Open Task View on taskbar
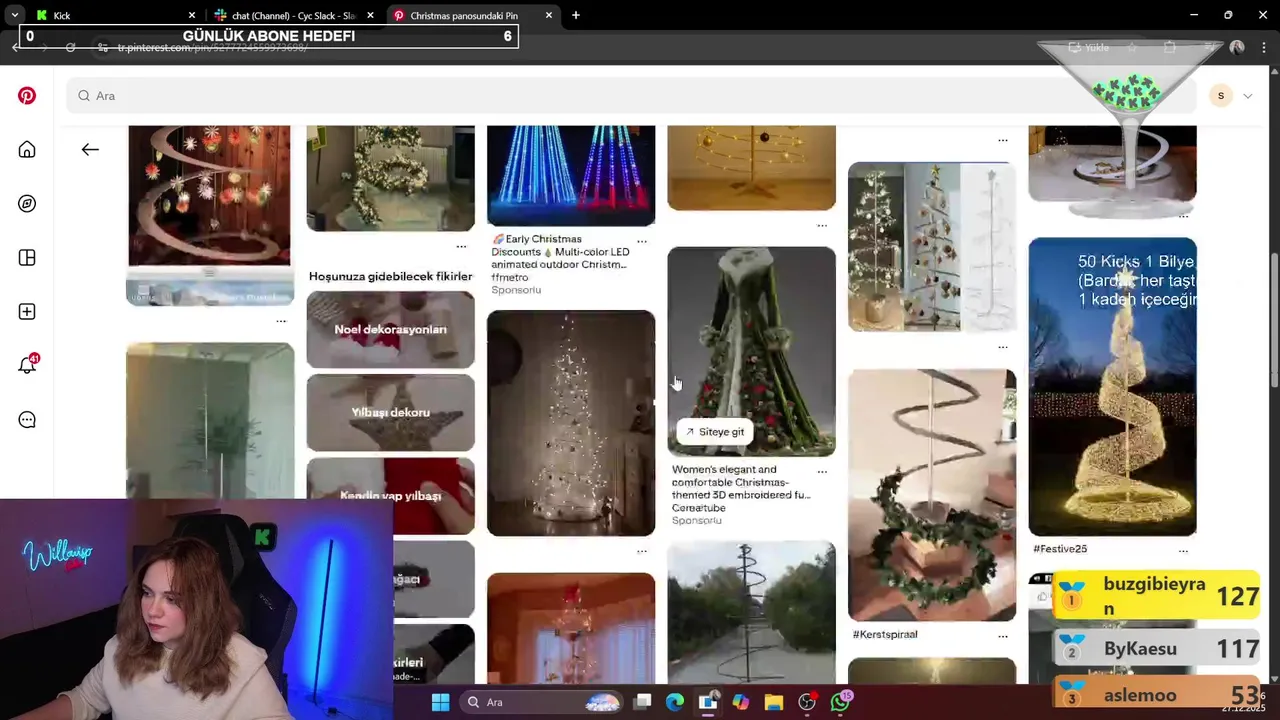 [x=642, y=702]
